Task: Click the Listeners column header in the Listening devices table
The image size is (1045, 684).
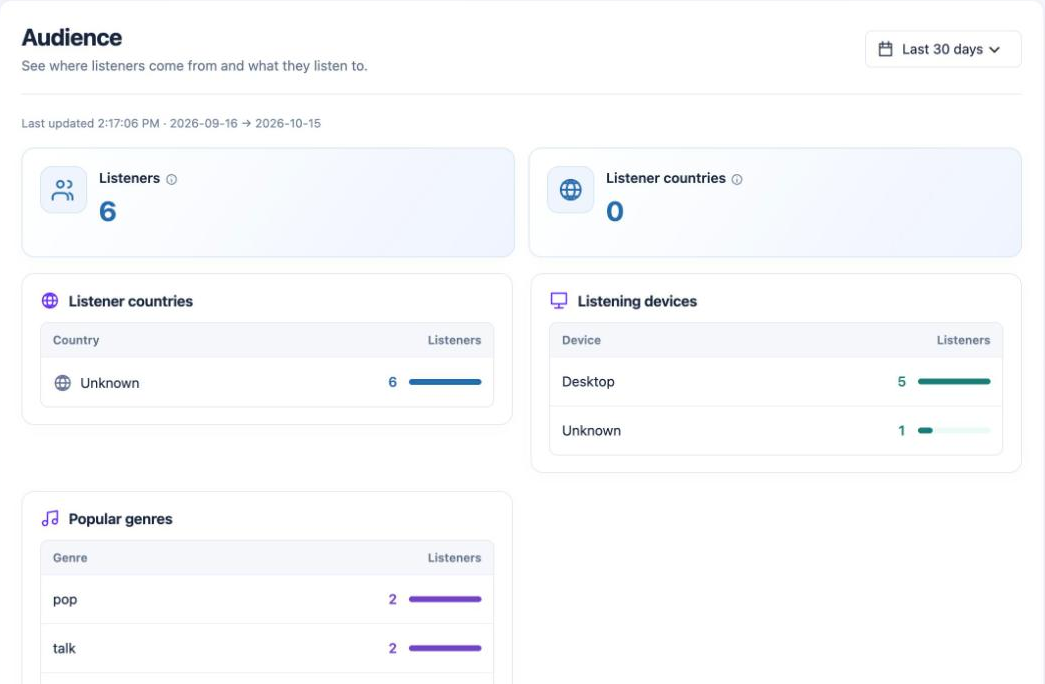Action: 963,340
